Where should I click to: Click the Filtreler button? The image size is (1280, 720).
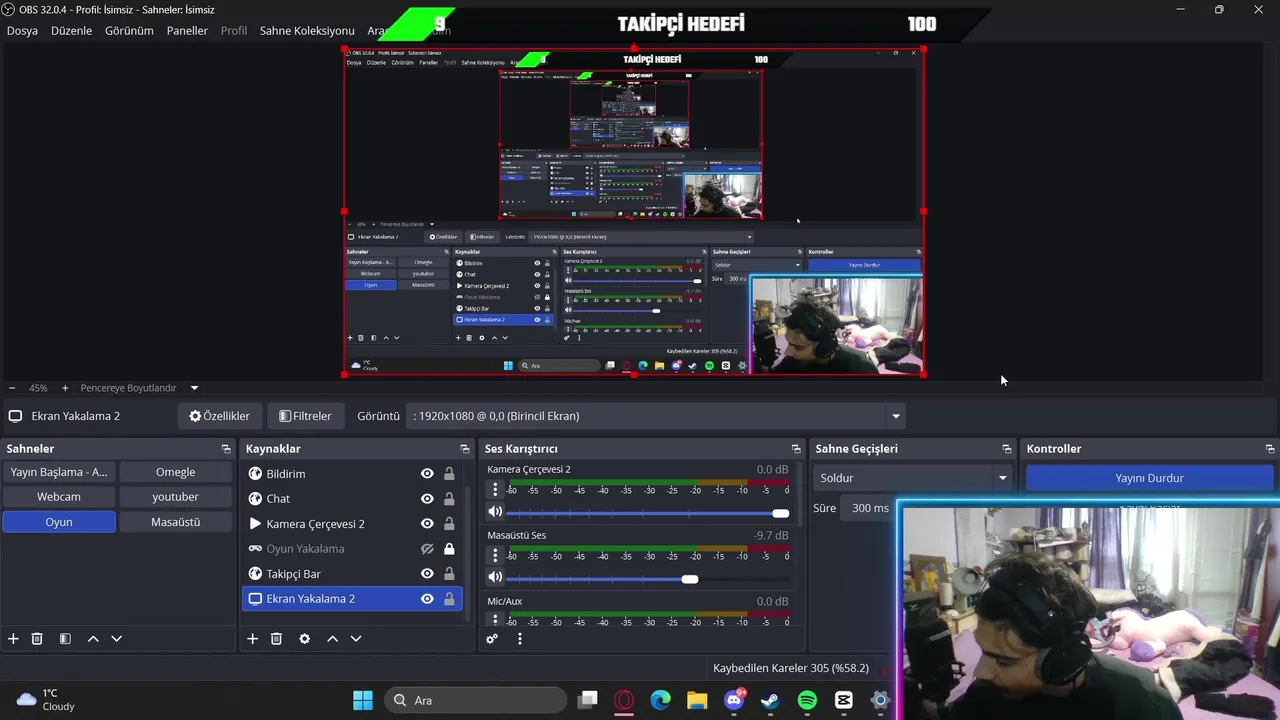(x=305, y=416)
